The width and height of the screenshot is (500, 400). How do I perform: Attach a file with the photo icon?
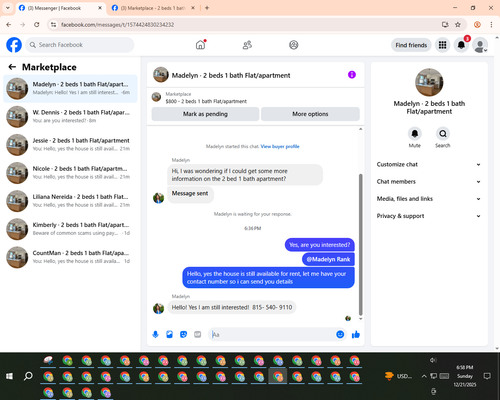tap(169, 334)
